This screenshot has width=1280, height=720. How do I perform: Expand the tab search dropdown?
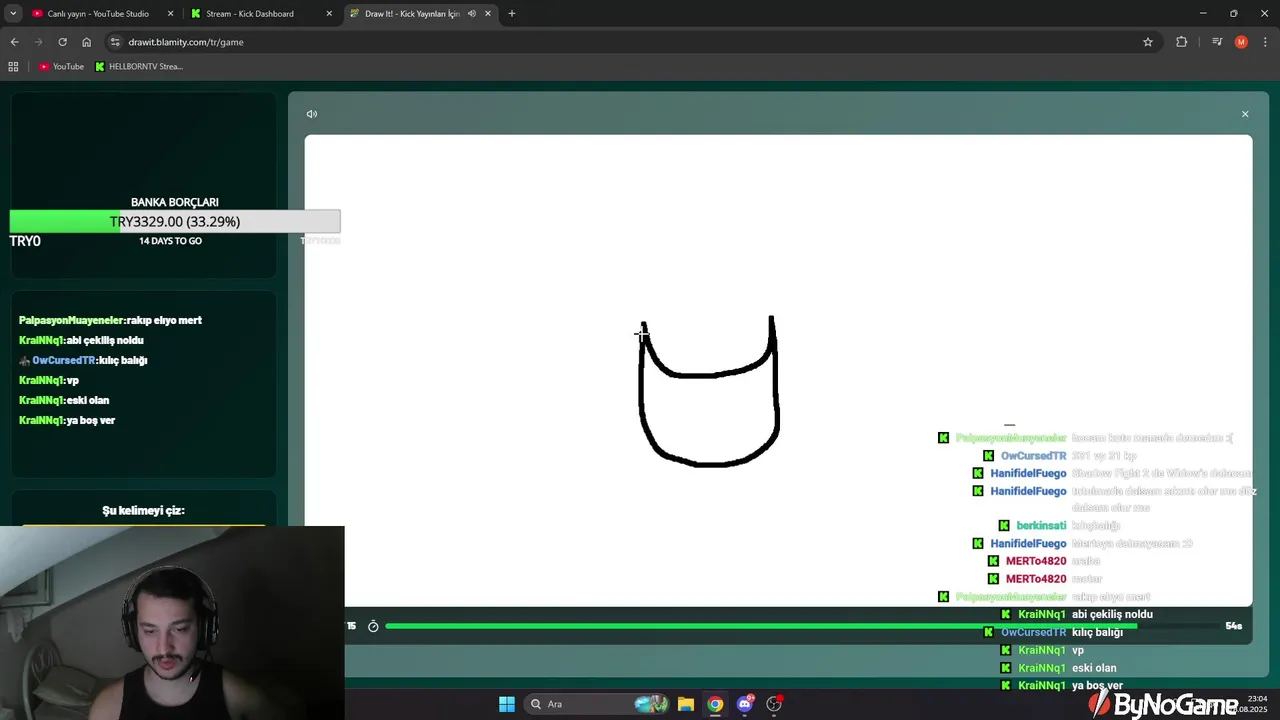click(13, 14)
